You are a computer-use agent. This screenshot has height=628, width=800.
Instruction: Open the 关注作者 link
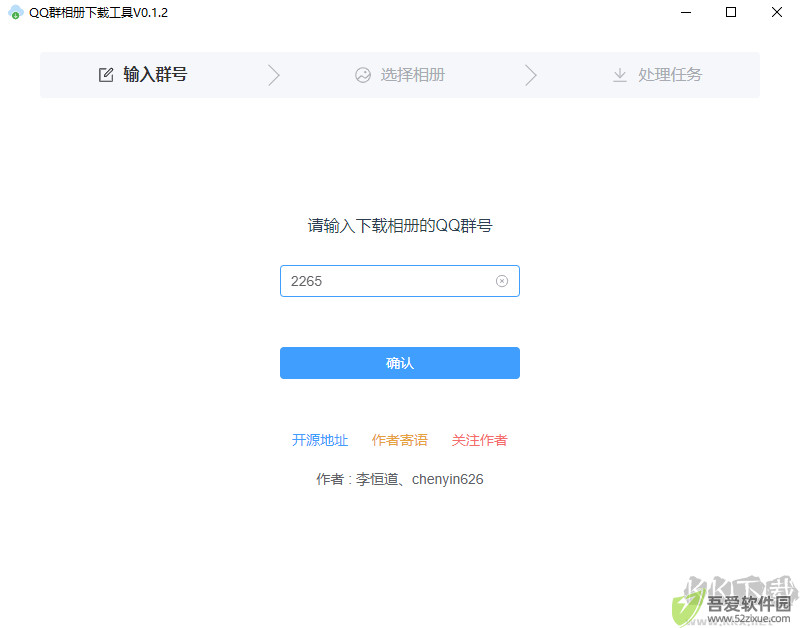pyautogui.click(x=480, y=440)
